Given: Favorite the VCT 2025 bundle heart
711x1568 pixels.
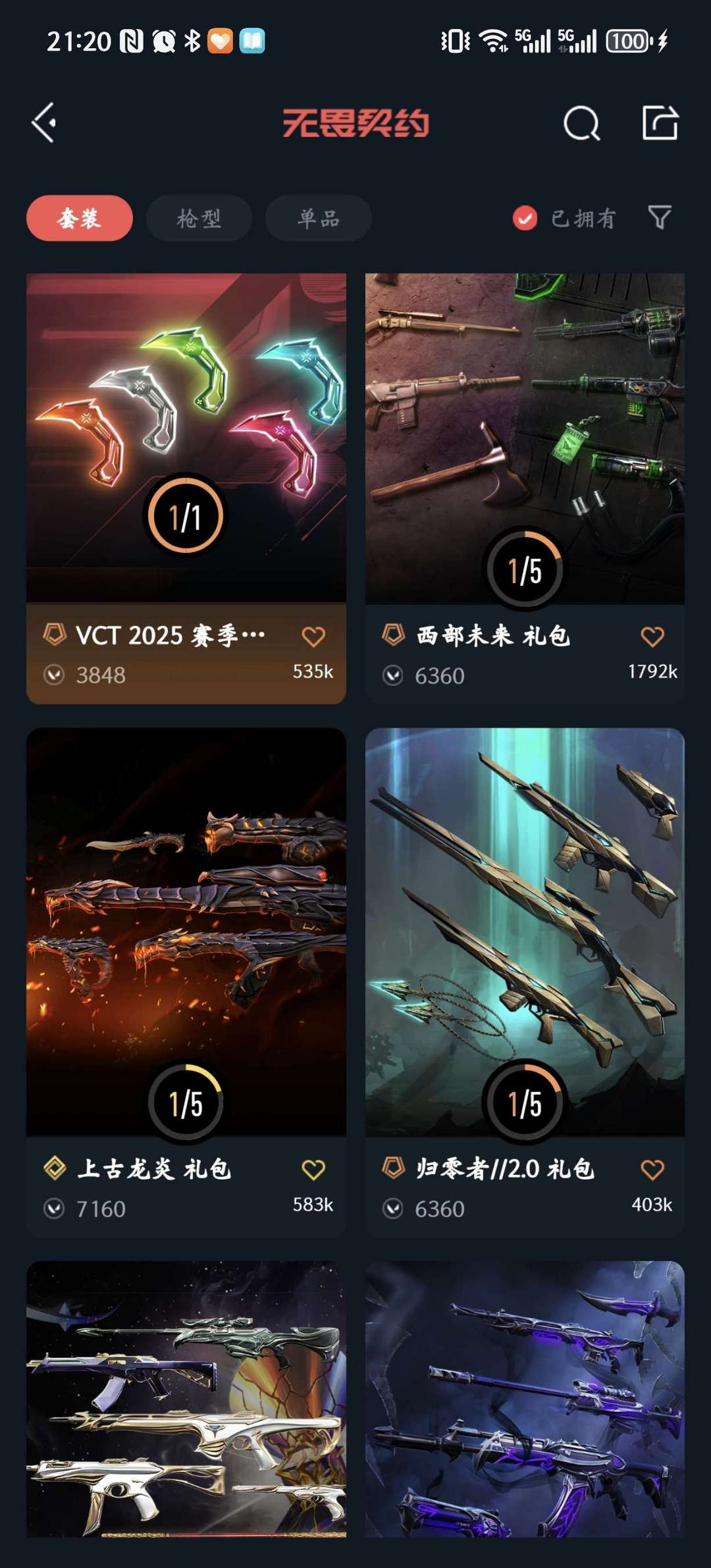Looking at the screenshot, I should pyautogui.click(x=313, y=637).
